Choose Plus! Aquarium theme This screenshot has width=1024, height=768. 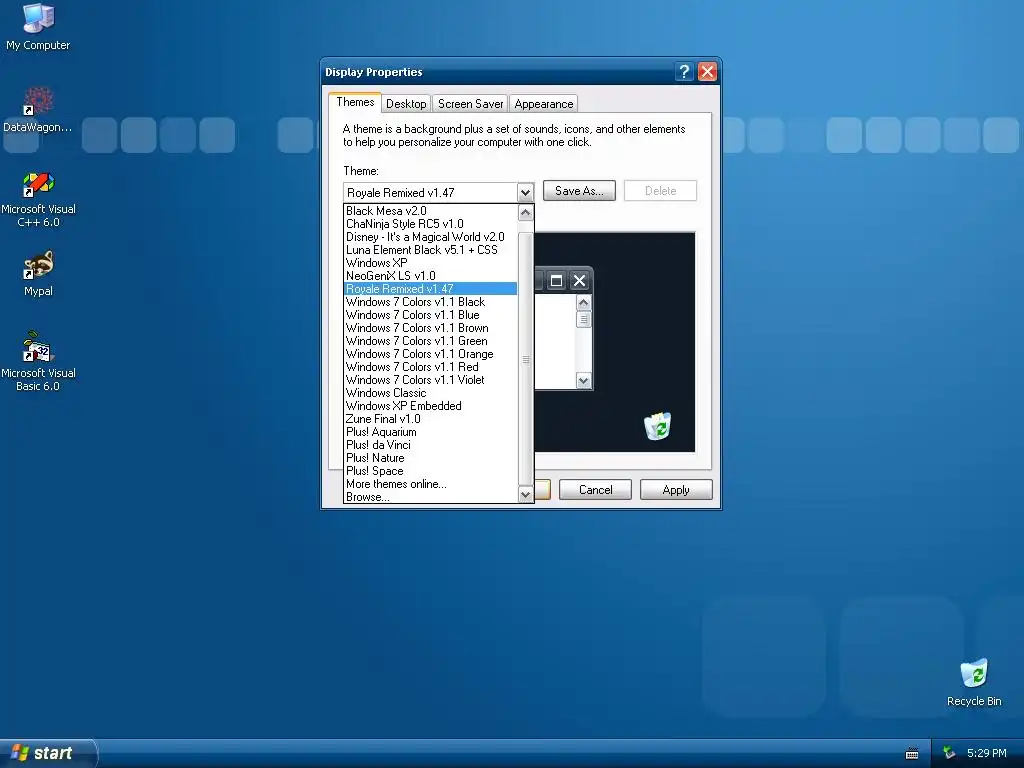[x=430, y=432]
